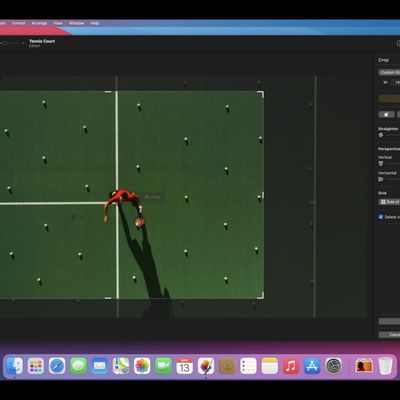Click the top edge crop handle
The width and height of the screenshot is (400, 400).
(x=108, y=92)
